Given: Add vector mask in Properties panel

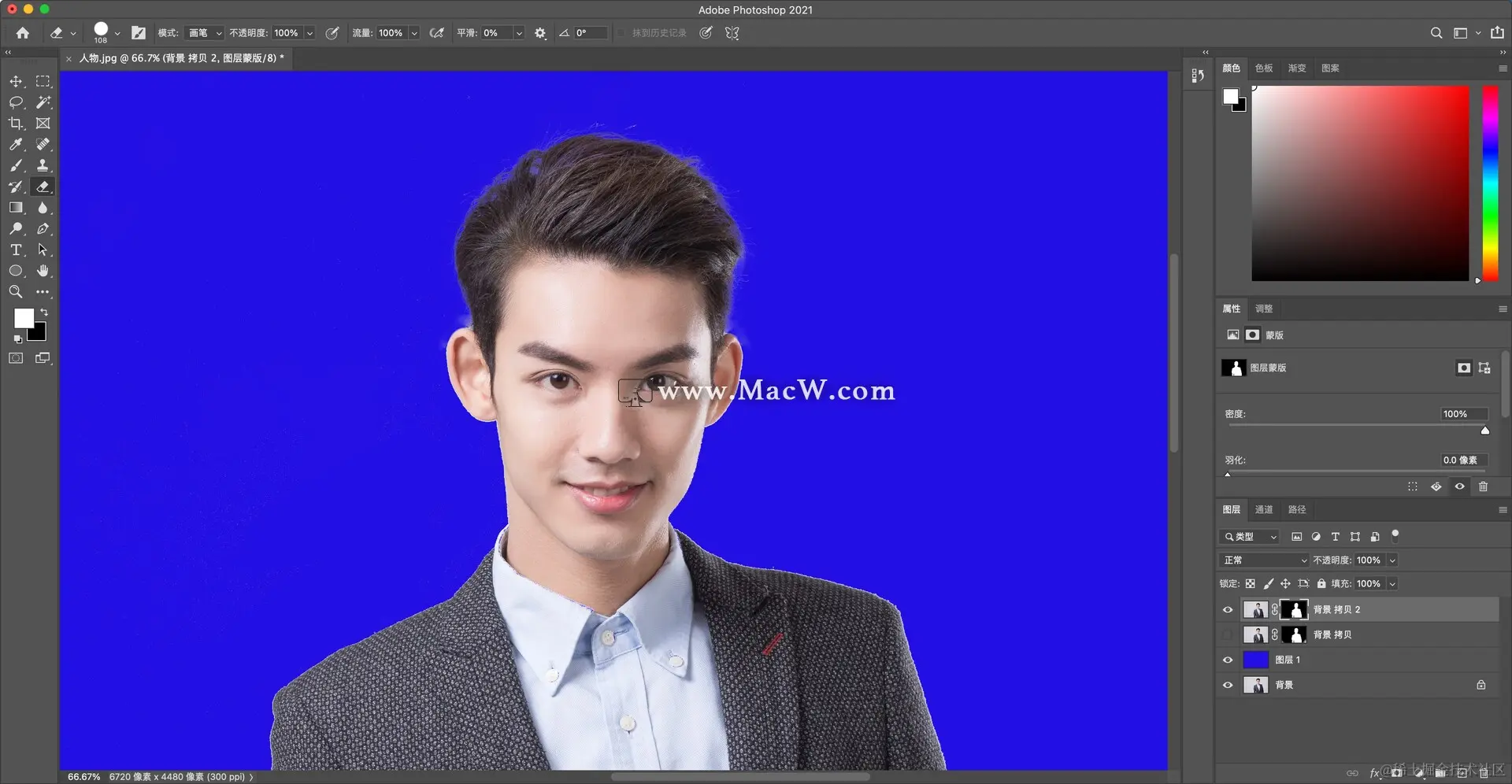Looking at the screenshot, I should pos(1484,368).
